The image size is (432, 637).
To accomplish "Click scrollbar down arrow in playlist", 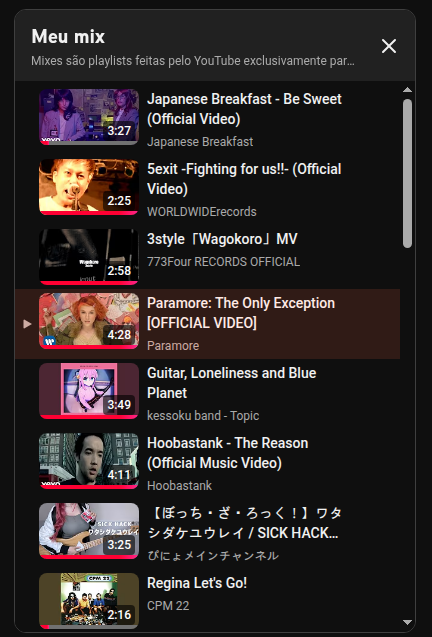I will point(407,622).
